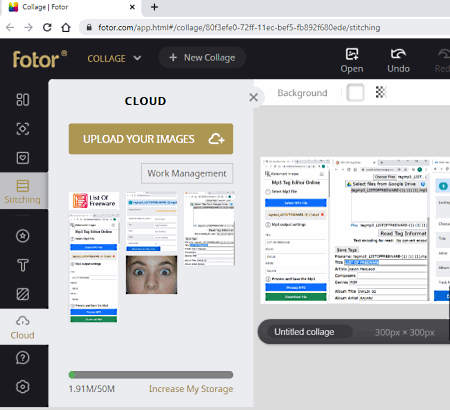This screenshot has width=450, height=410.
Task: Click browser back arrow
Action: pyautogui.click(x=10, y=27)
